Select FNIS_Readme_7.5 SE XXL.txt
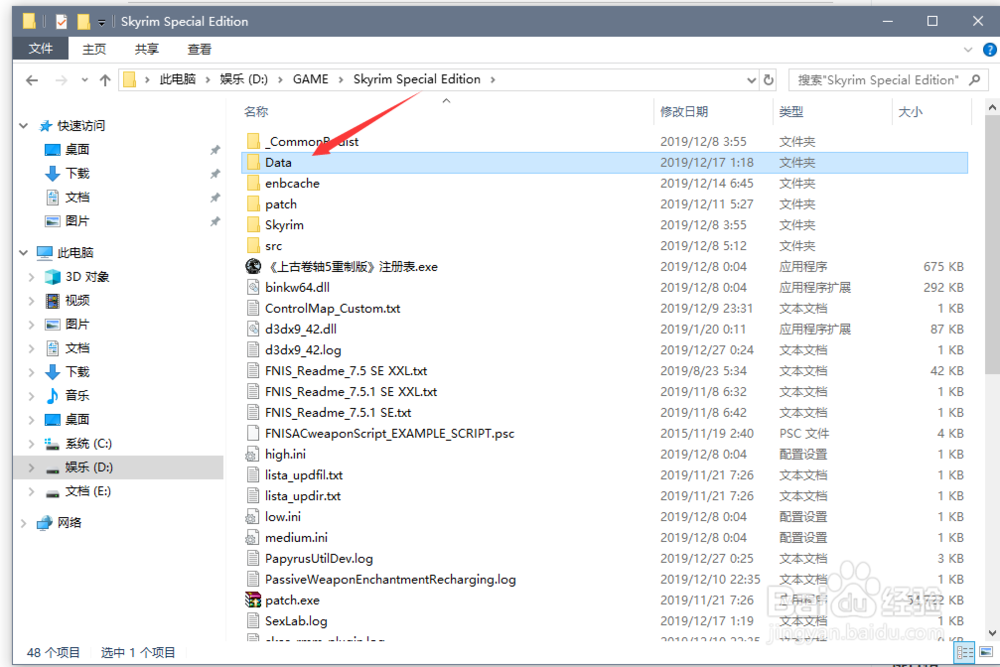The image size is (1000, 667). 346,370
